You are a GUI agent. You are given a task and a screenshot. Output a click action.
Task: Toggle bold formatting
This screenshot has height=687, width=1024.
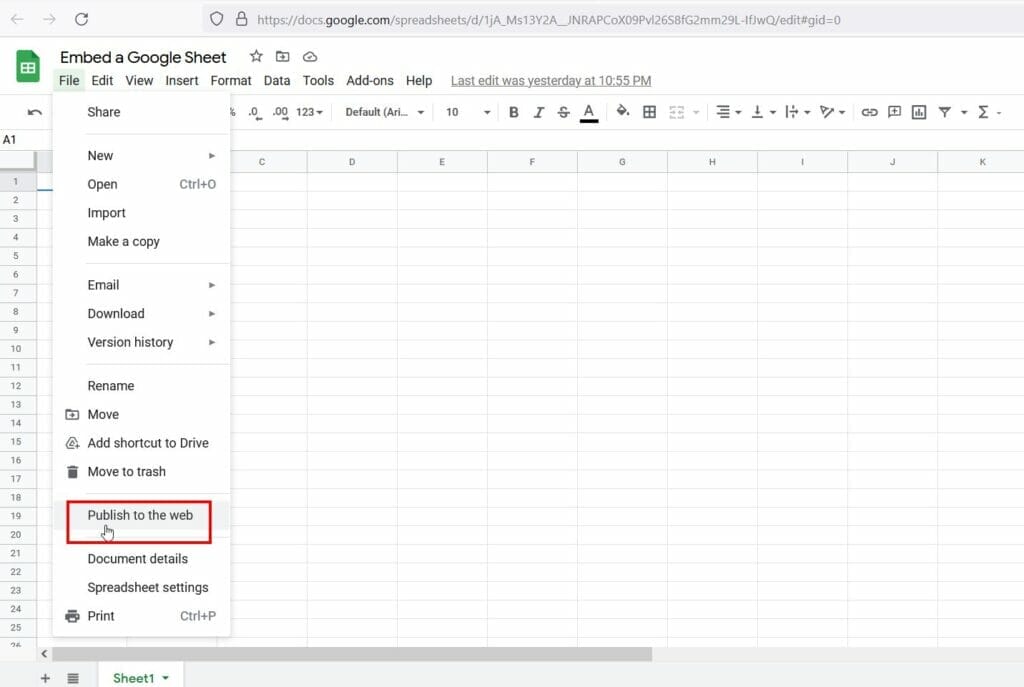(513, 112)
